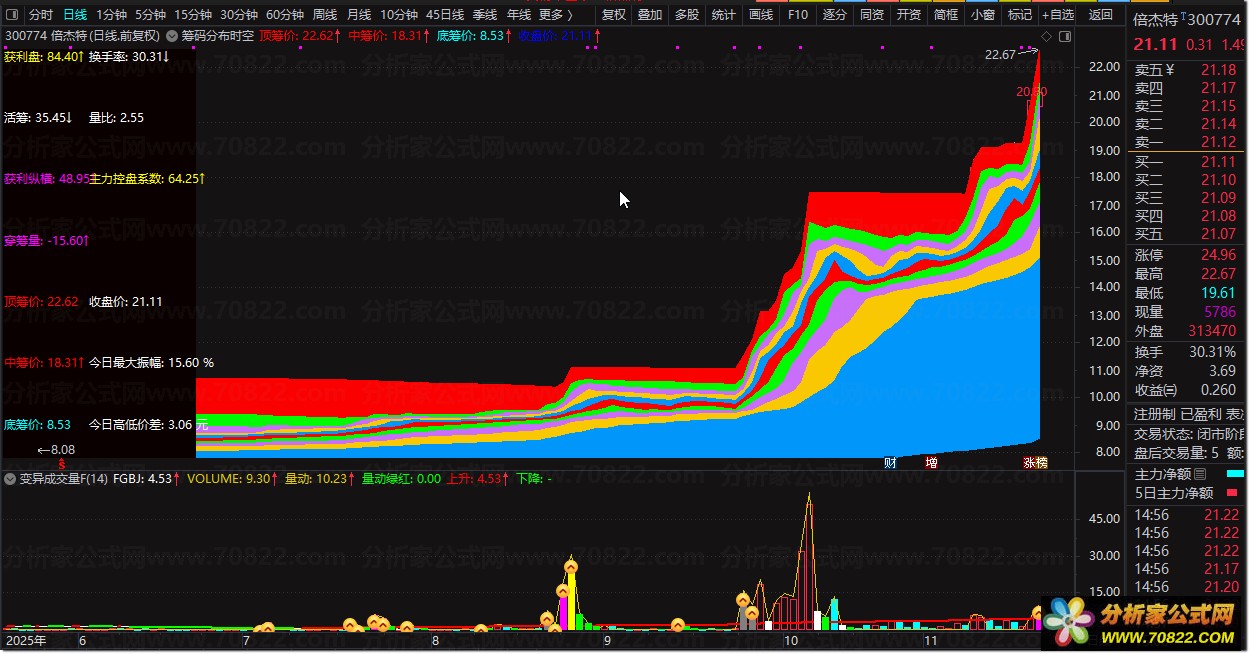Select the 10分钟 period tab

coord(398,15)
